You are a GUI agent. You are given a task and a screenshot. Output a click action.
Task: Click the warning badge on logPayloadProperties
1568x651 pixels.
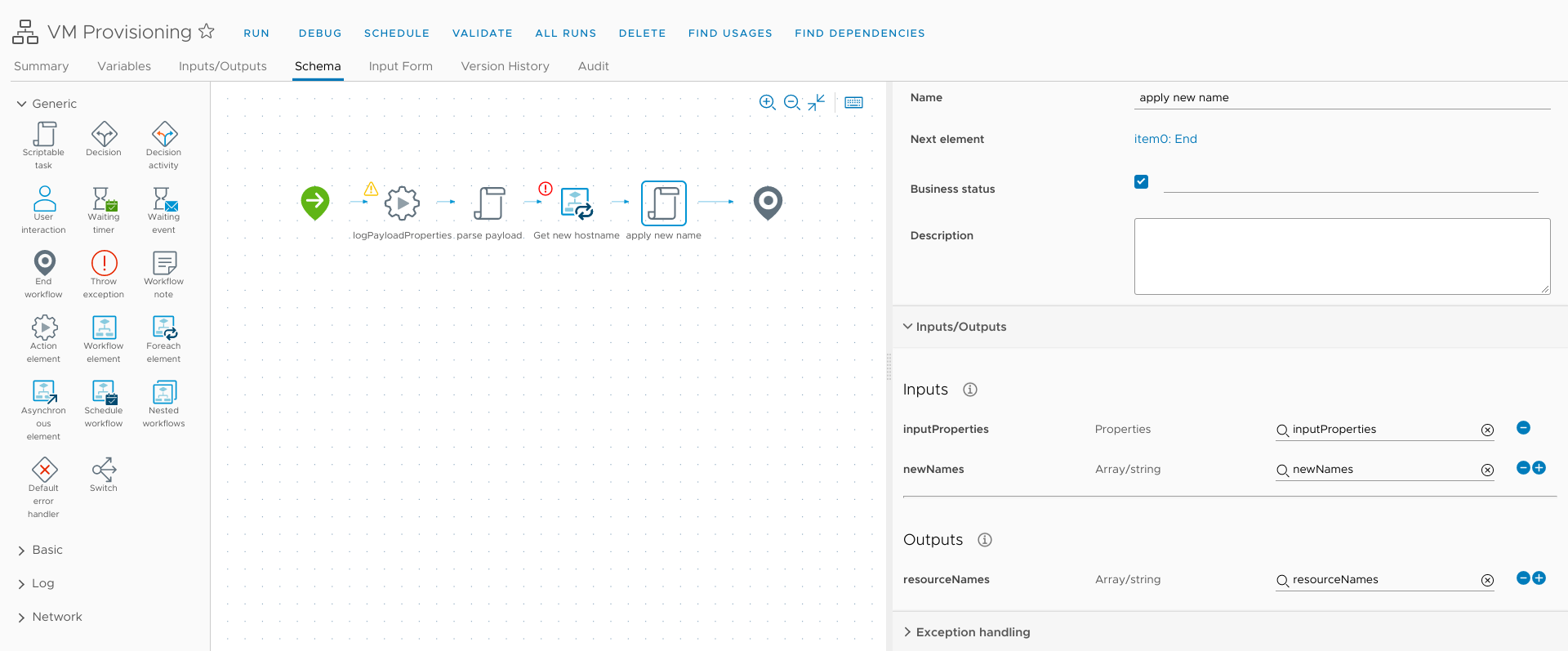(371, 189)
